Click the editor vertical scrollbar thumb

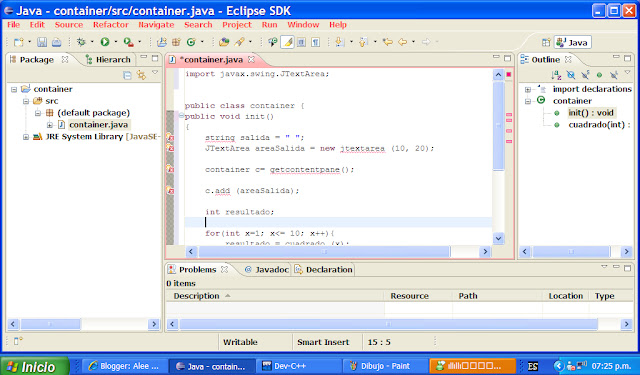click(498, 125)
